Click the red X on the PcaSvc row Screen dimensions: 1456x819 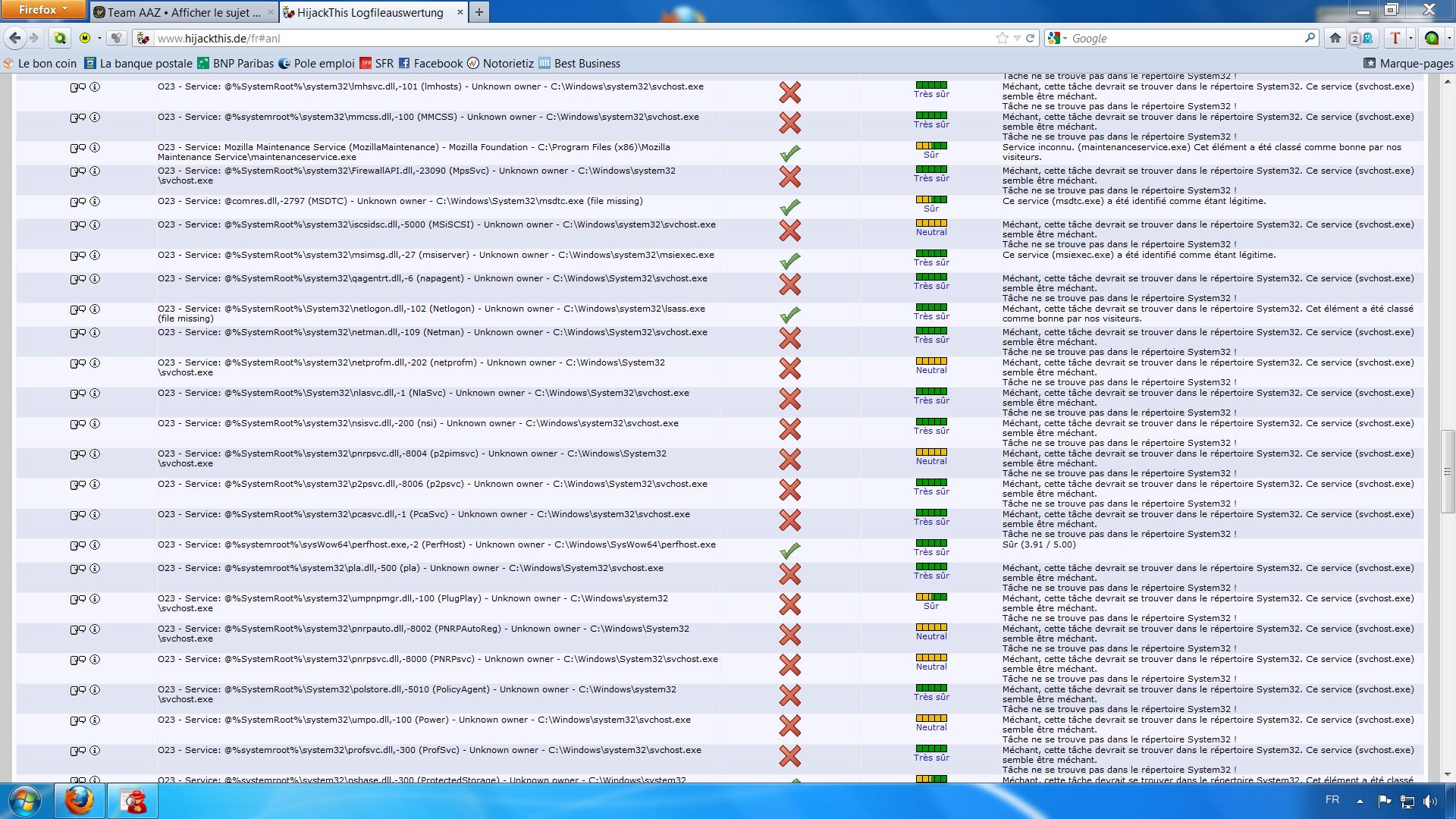[x=789, y=520]
